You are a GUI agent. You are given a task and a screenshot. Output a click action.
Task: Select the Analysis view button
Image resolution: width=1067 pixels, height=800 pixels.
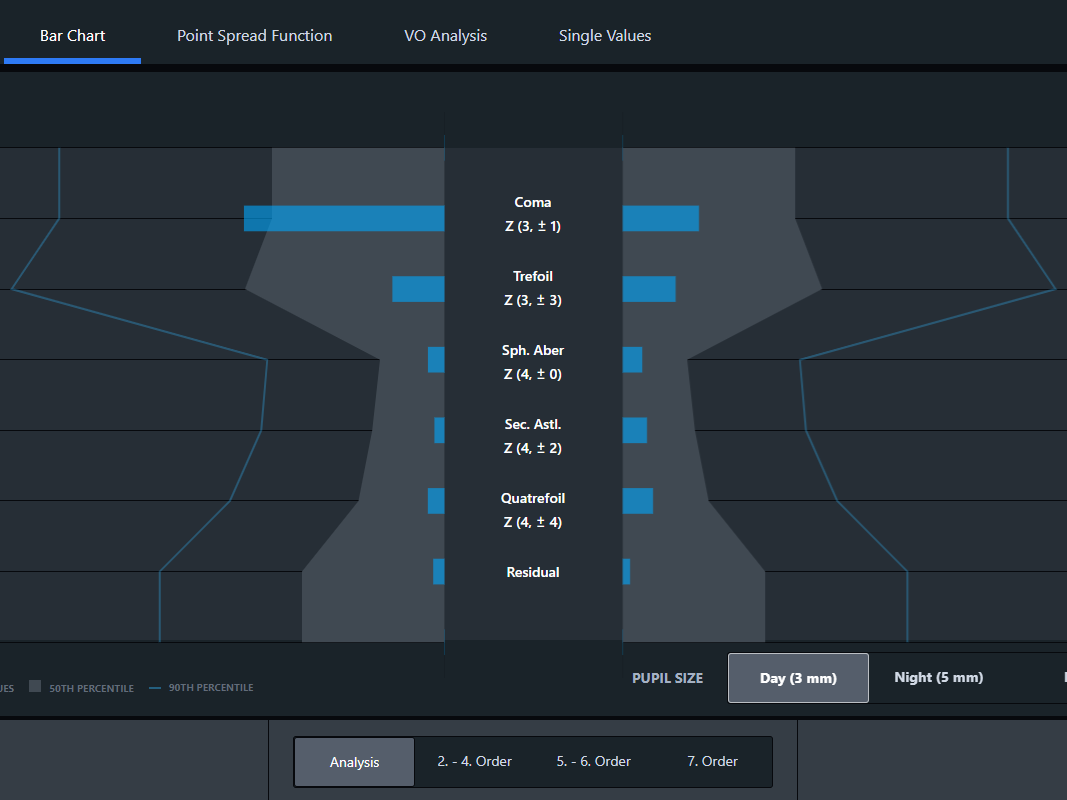[x=354, y=762]
